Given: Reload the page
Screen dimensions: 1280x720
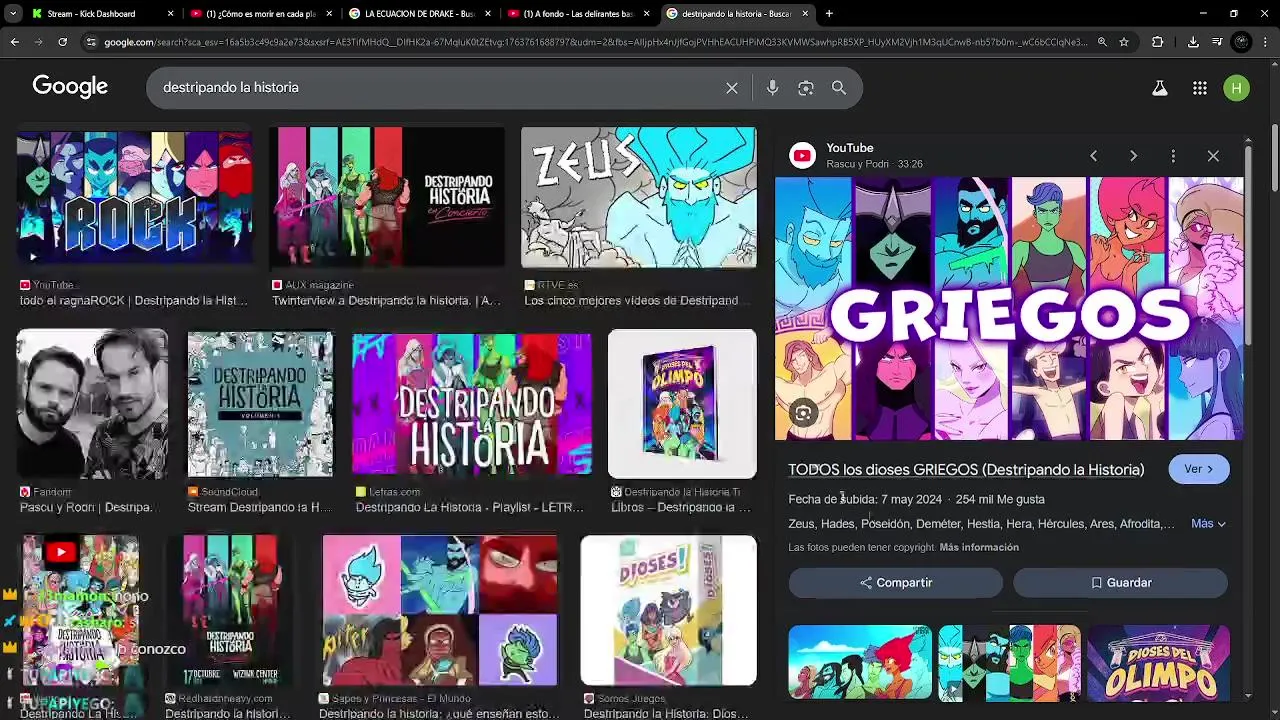Looking at the screenshot, I should pos(62,42).
